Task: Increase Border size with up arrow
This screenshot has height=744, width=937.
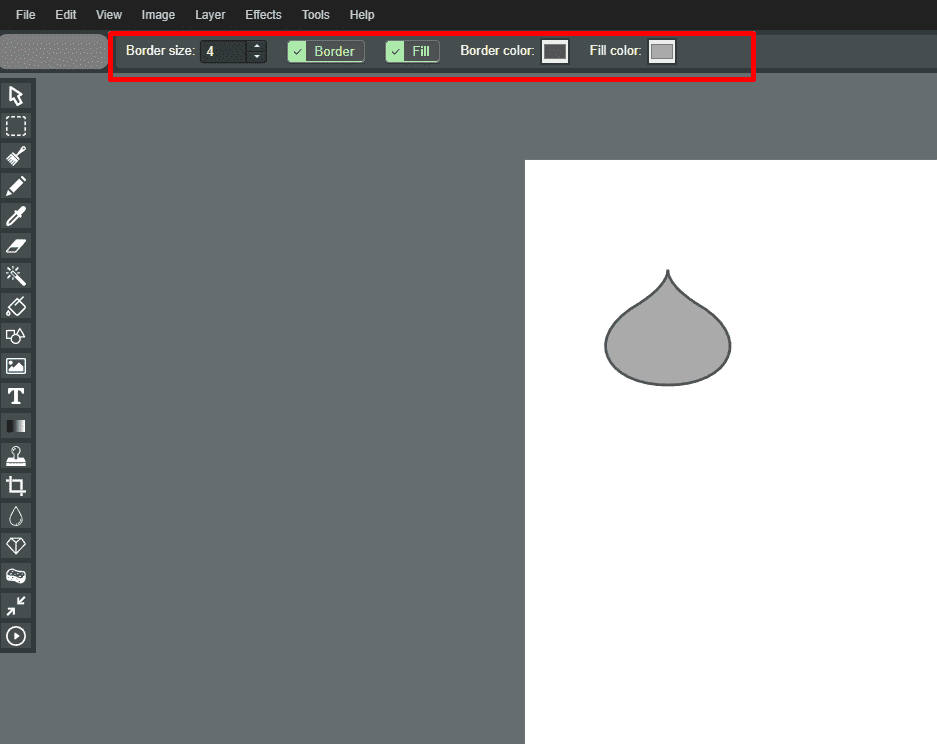Action: click(x=257, y=46)
